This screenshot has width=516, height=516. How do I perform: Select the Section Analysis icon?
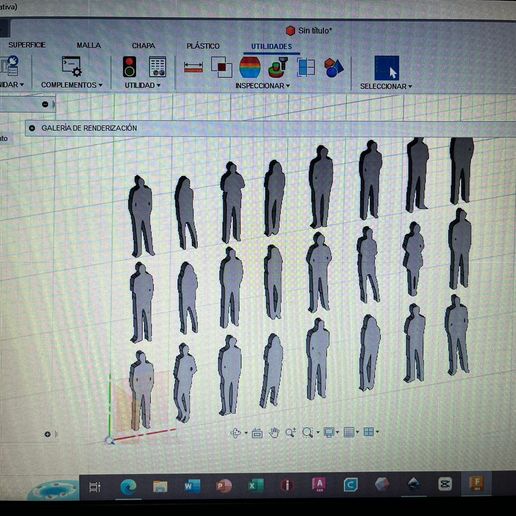click(x=306, y=67)
